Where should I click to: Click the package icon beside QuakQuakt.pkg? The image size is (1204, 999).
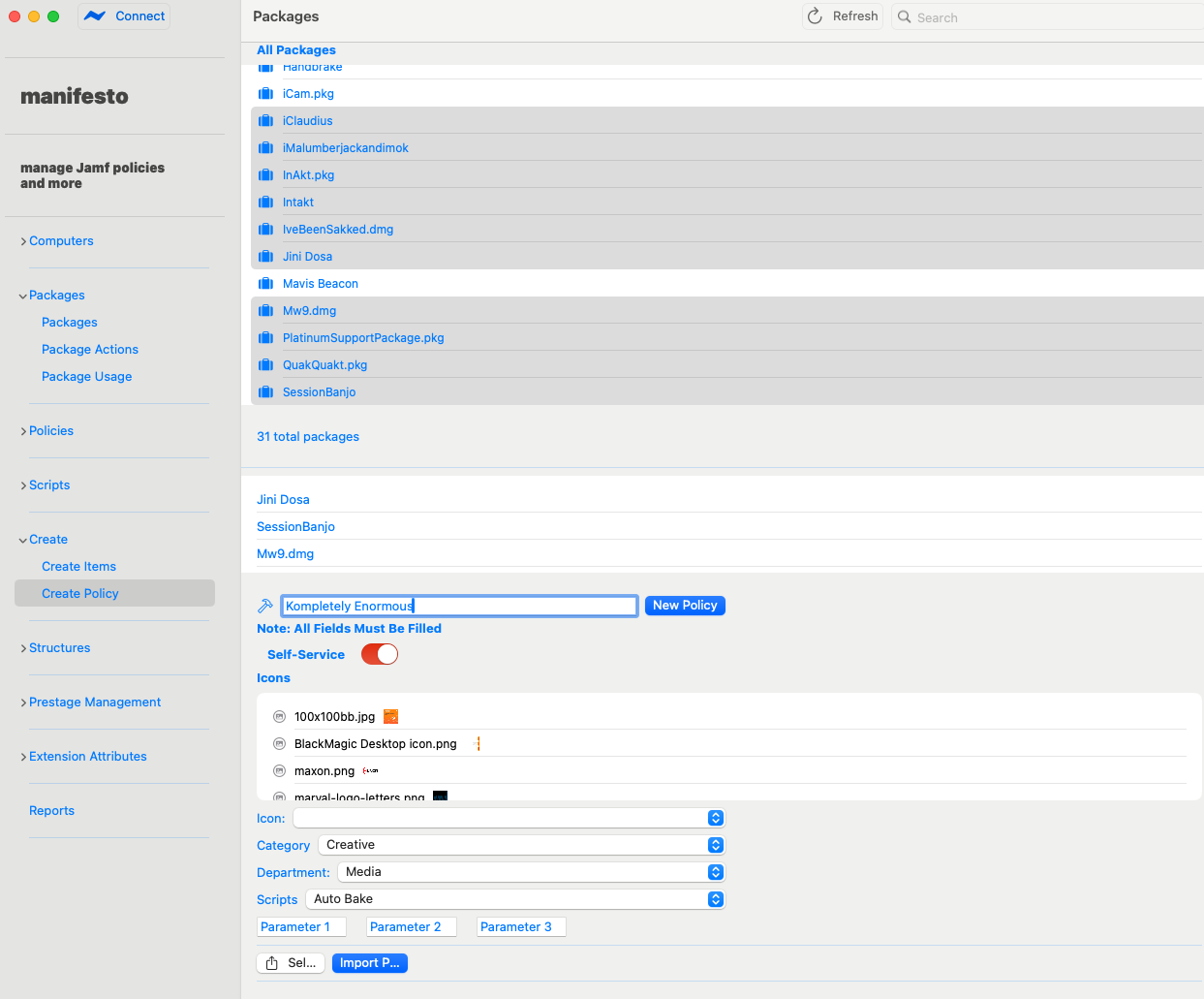[x=265, y=365]
